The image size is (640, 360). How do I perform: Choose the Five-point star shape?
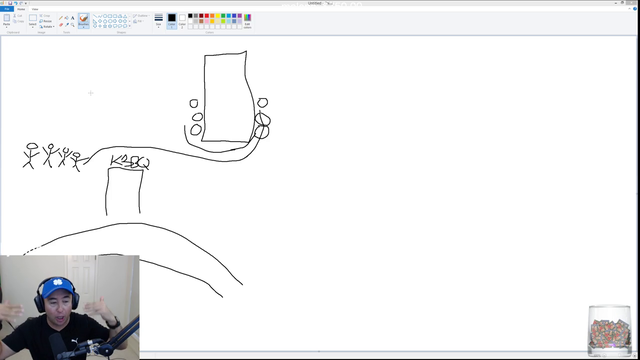coord(105,26)
